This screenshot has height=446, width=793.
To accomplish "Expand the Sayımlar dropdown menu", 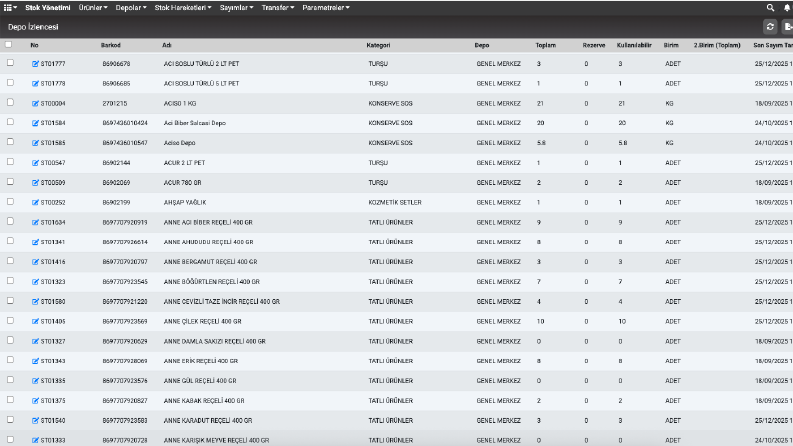I will (237, 8).
